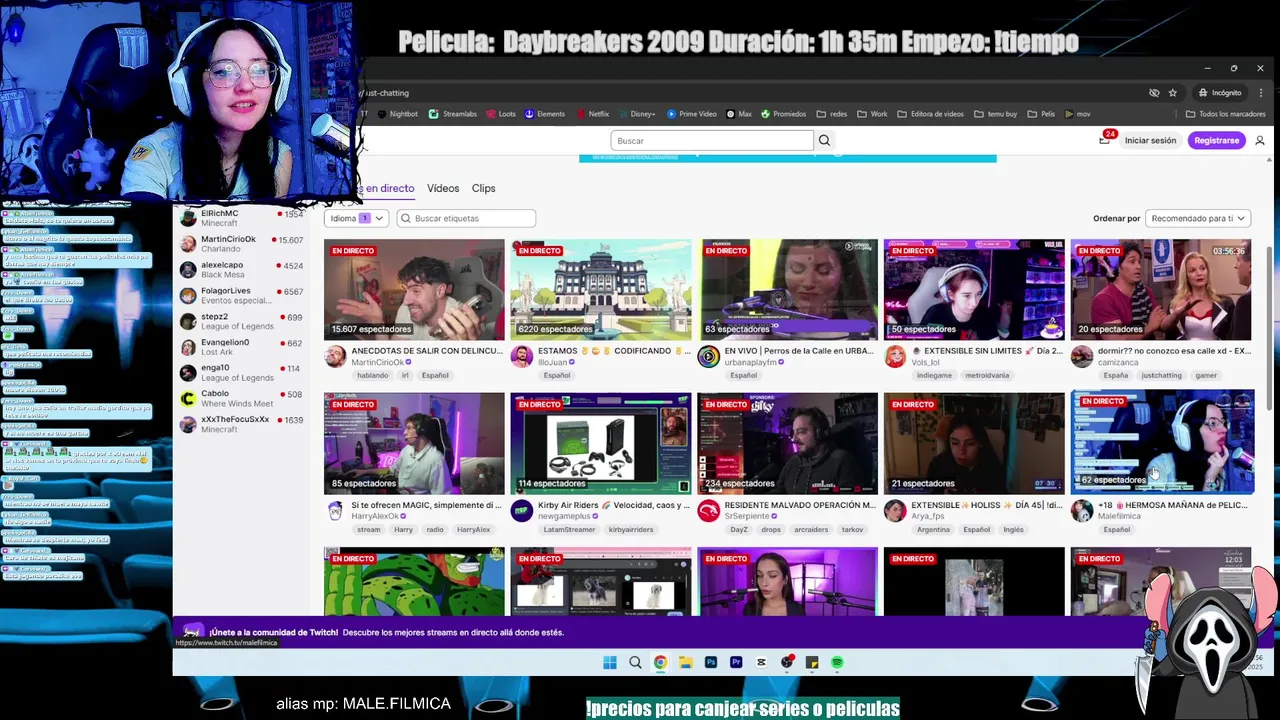Screen dimensions: 1280x720
Task: Open 'RESIDENTE MALVADO OPERACIÓN' stream title
Action: [x=800, y=505]
